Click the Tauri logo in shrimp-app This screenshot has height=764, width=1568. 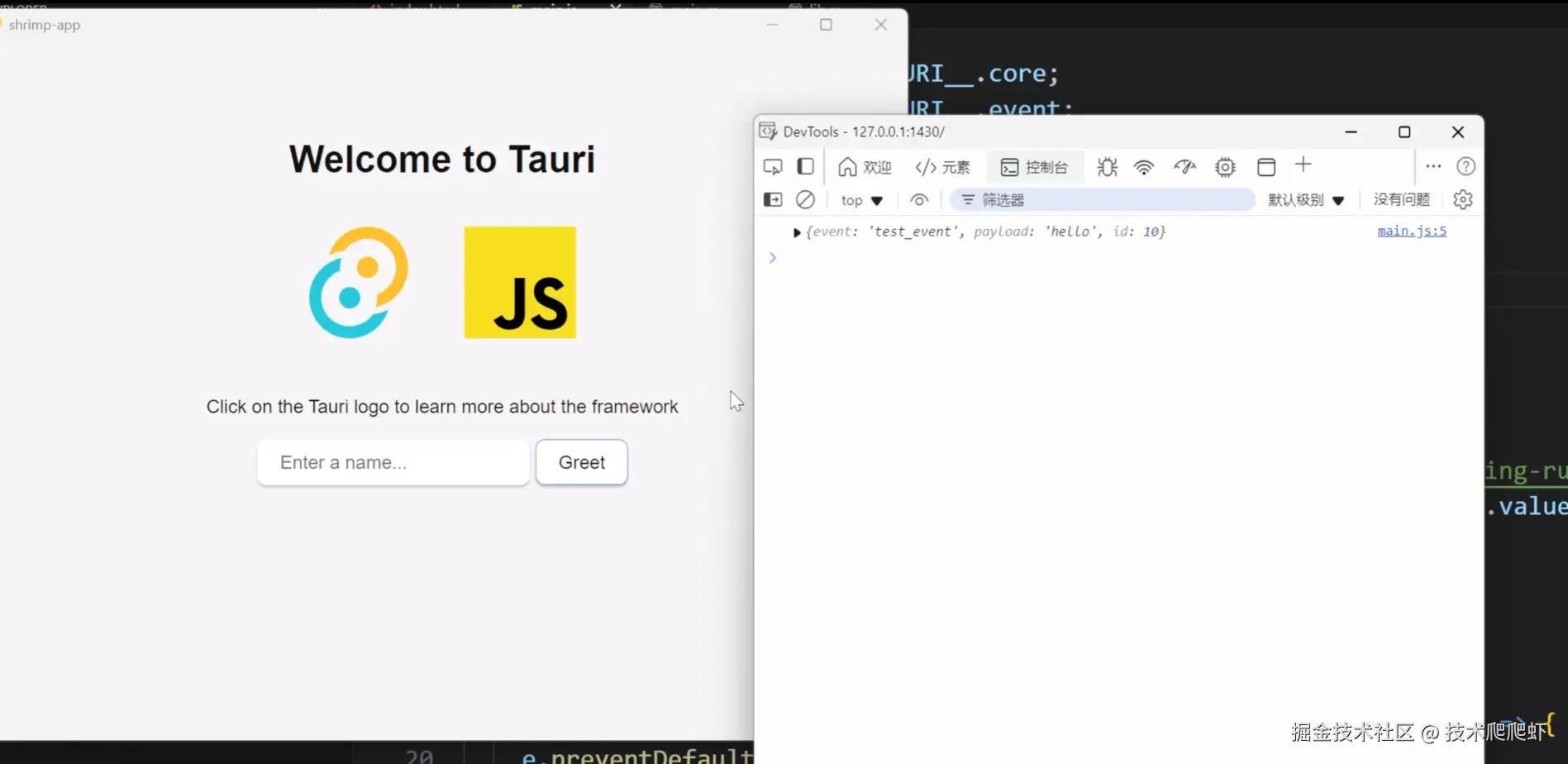click(x=358, y=282)
